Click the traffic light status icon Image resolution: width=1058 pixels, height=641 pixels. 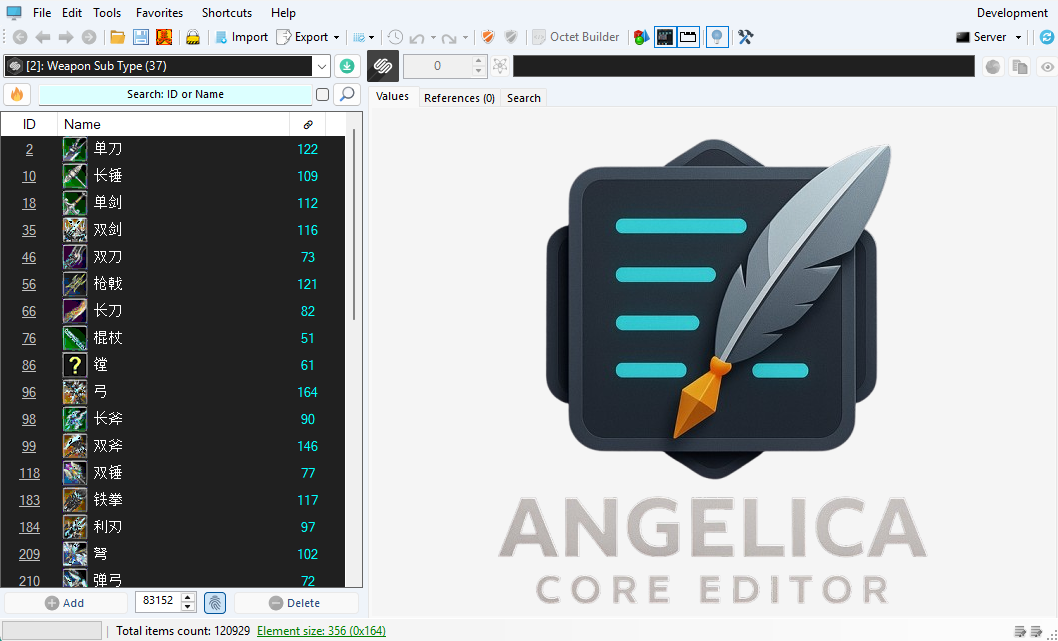point(641,37)
